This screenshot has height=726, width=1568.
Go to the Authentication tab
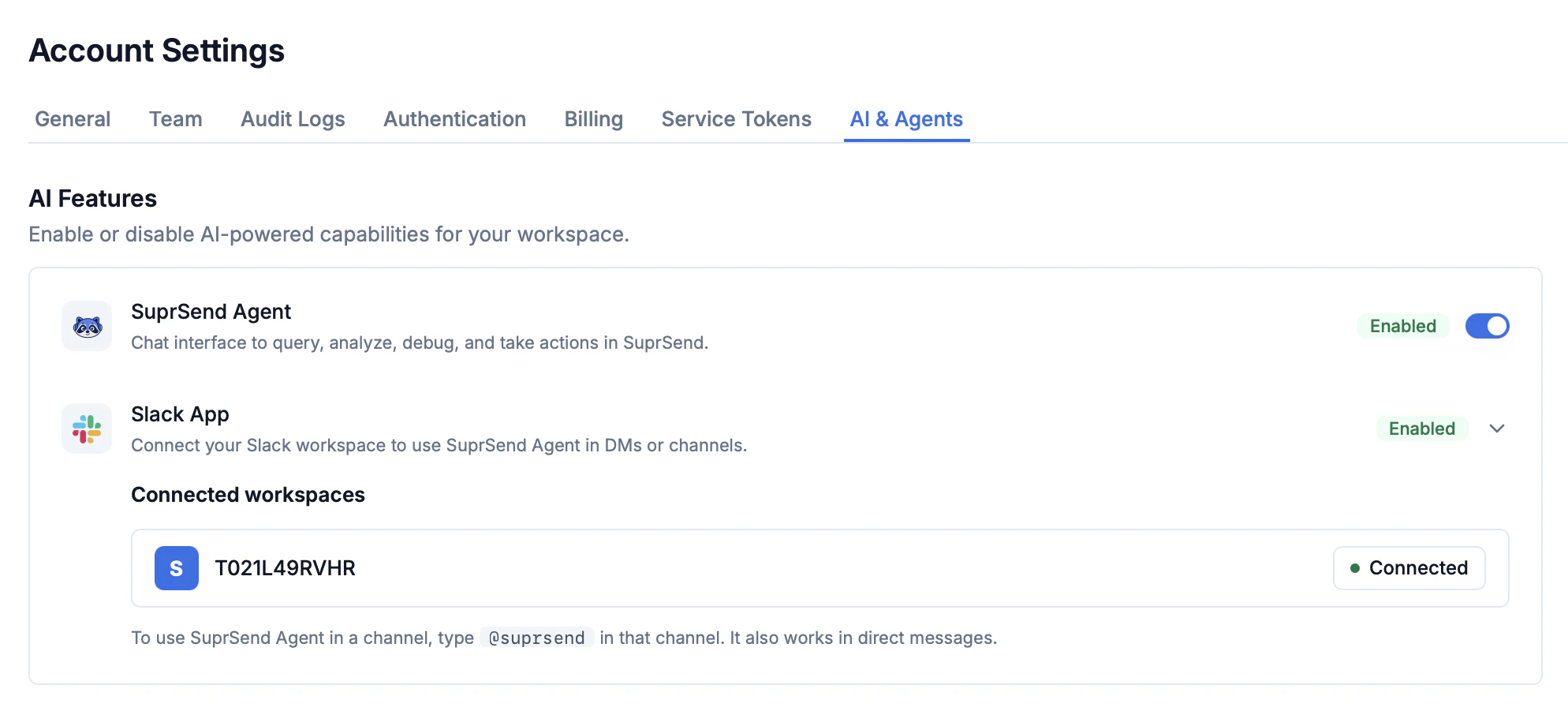point(454,119)
